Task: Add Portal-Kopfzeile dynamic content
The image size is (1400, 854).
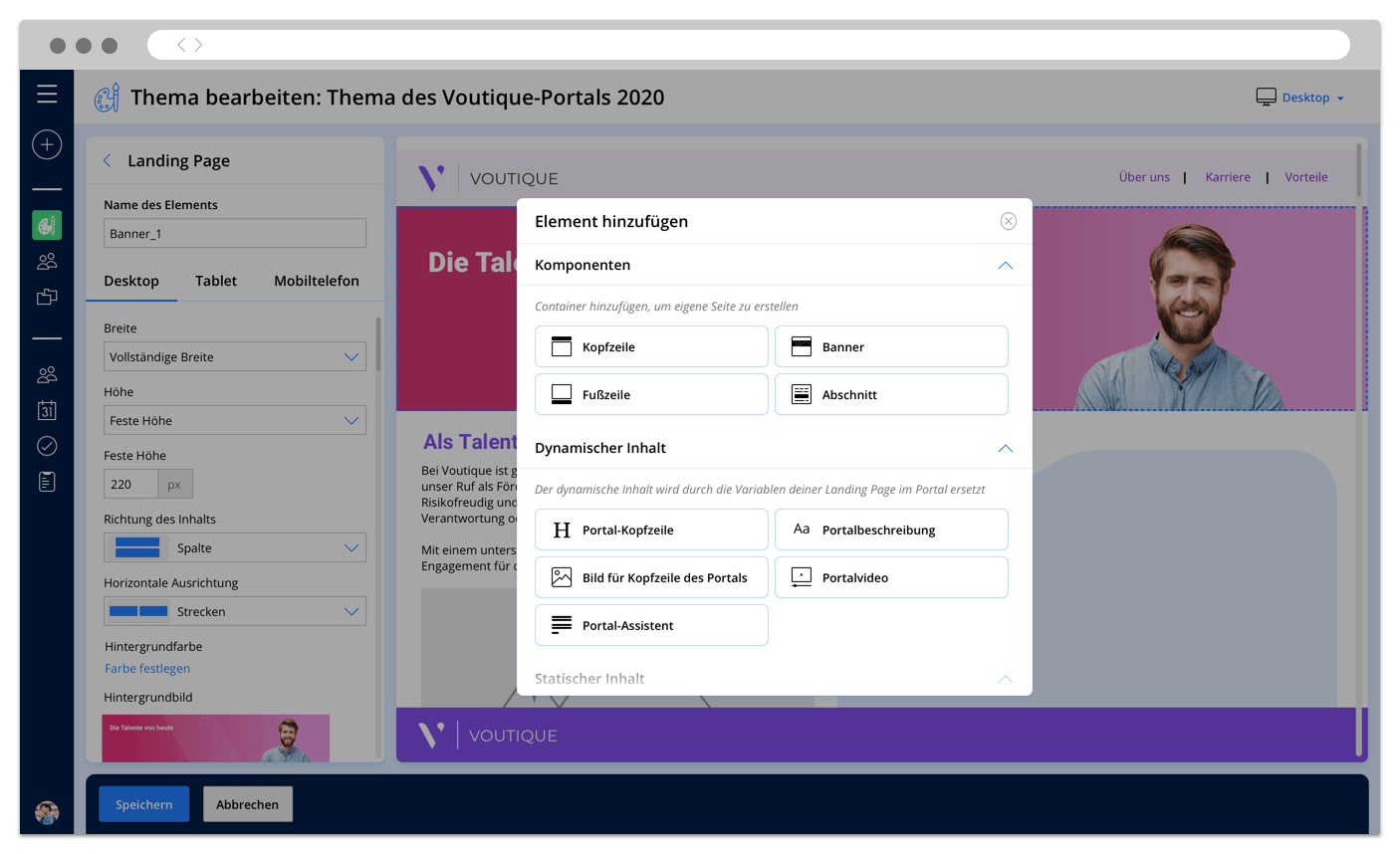Action: coord(651,530)
